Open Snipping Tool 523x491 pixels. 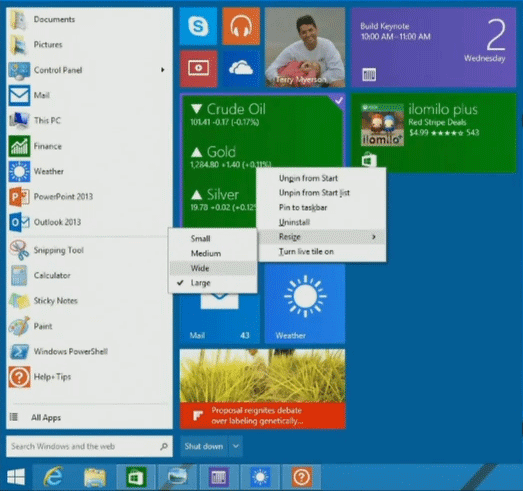coord(89,250)
